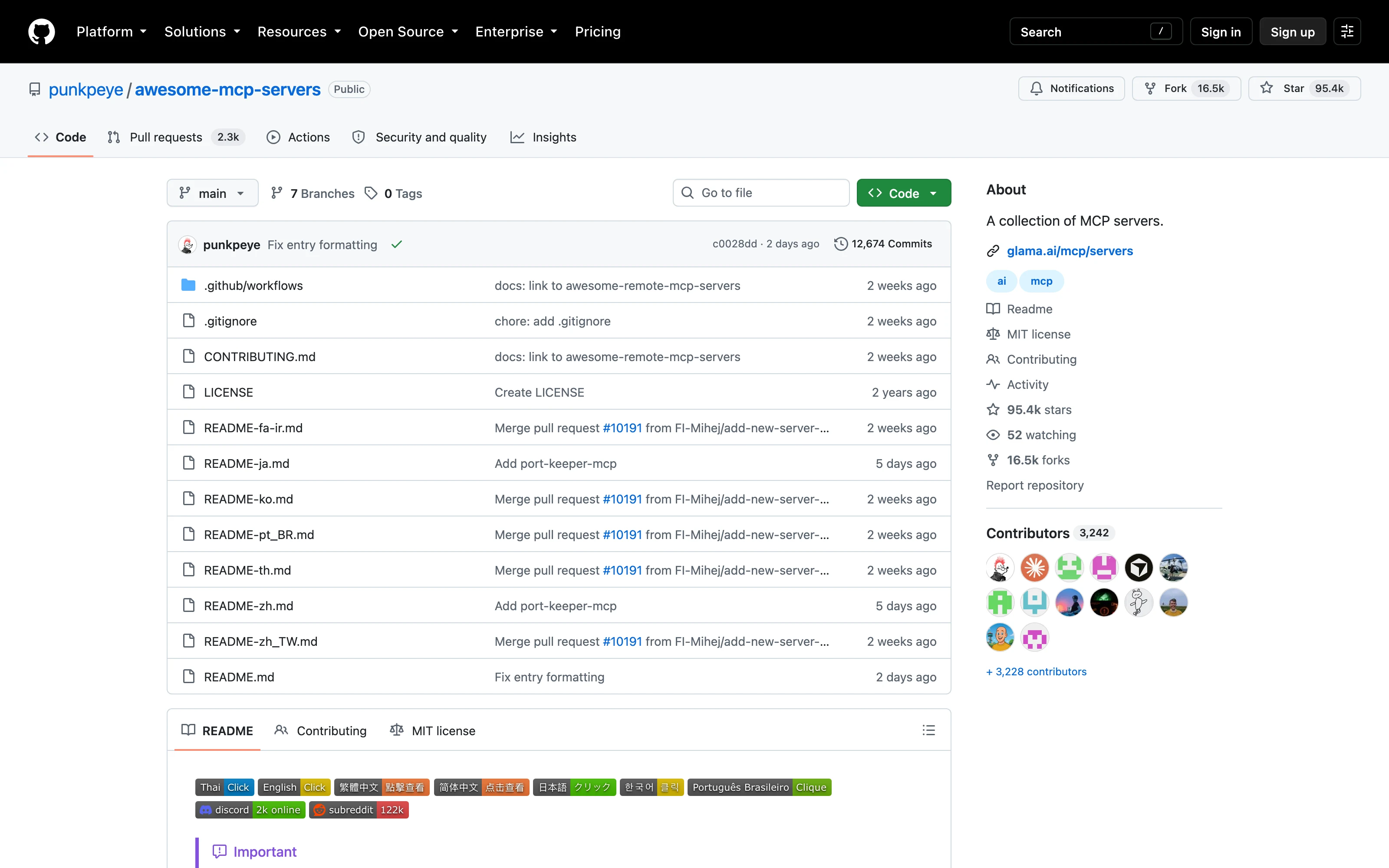Click the mcp topic tag

(x=1041, y=281)
